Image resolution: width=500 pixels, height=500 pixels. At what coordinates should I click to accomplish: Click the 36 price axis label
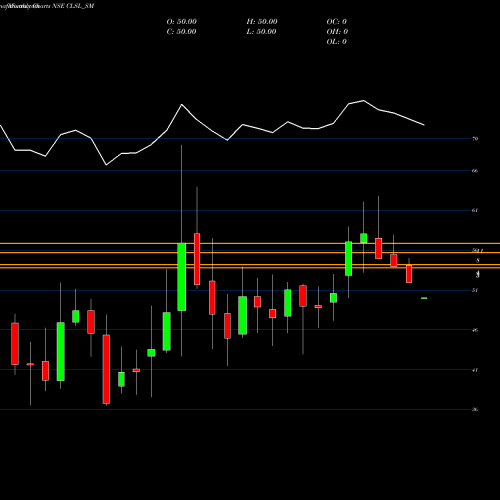pos(475,409)
